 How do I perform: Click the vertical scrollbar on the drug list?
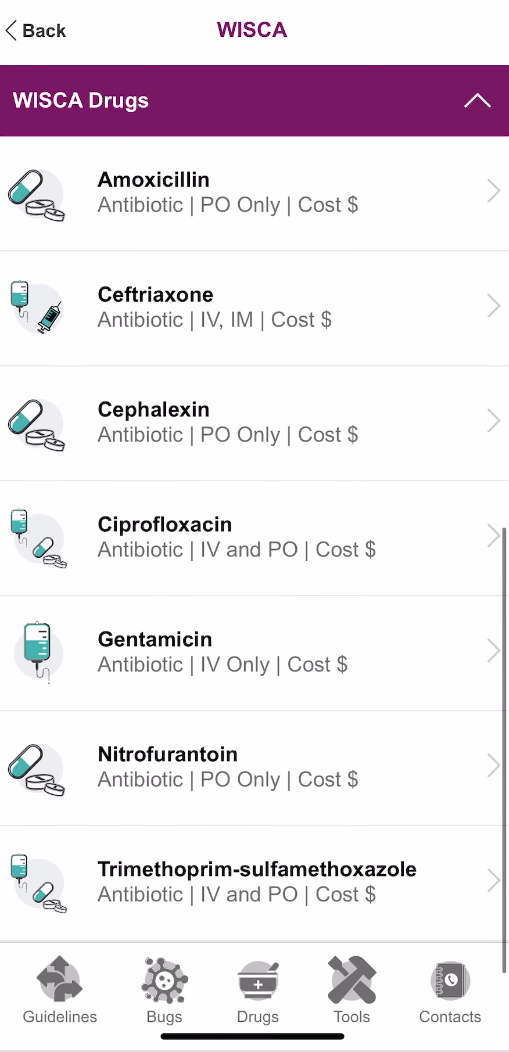coord(504,750)
